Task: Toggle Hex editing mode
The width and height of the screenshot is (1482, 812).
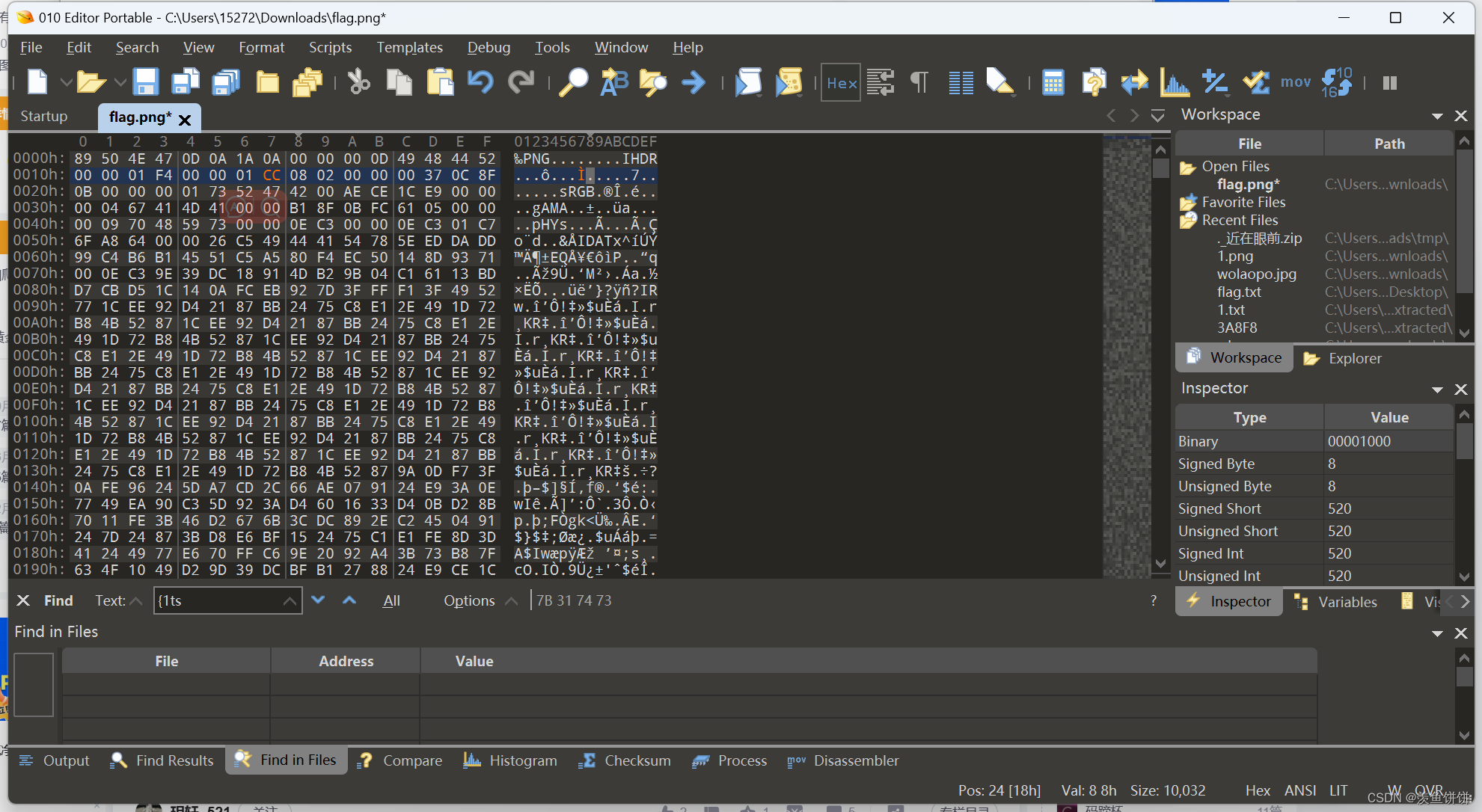Action: (x=840, y=82)
